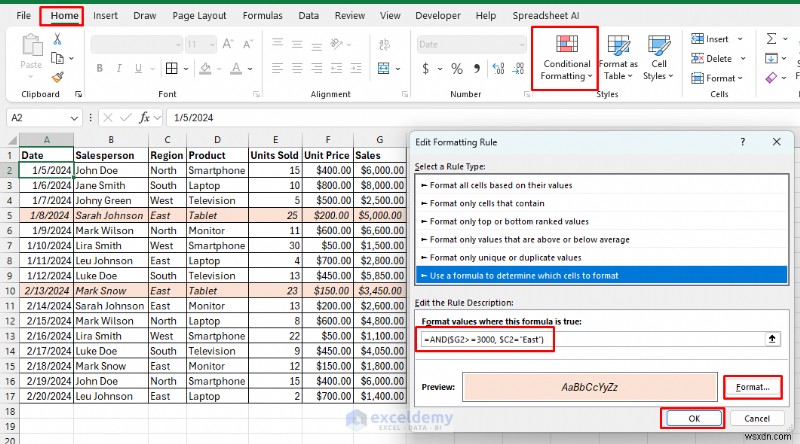Click the Increase Indent icon

(356, 68)
